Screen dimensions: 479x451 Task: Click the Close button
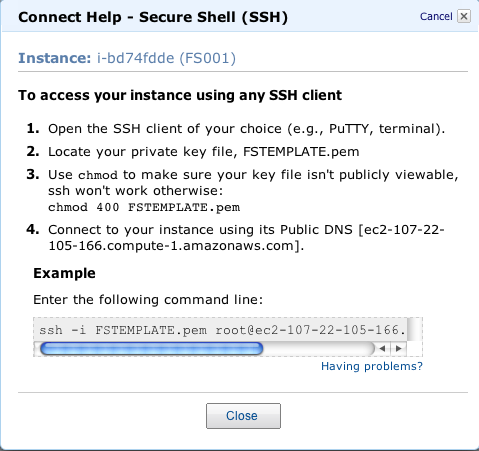click(x=243, y=416)
